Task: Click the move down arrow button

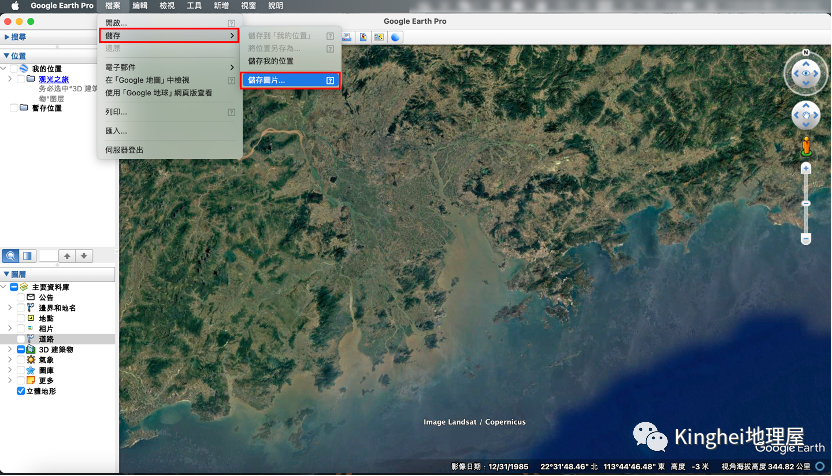Action: 84,256
